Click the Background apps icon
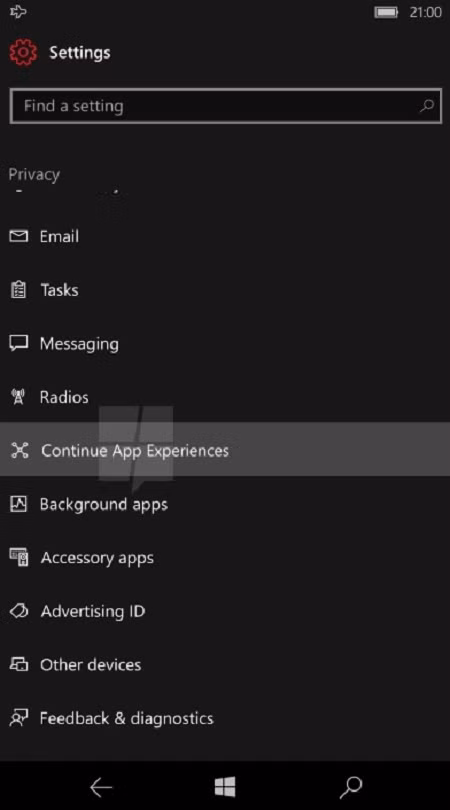450x810 pixels. click(19, 504)
